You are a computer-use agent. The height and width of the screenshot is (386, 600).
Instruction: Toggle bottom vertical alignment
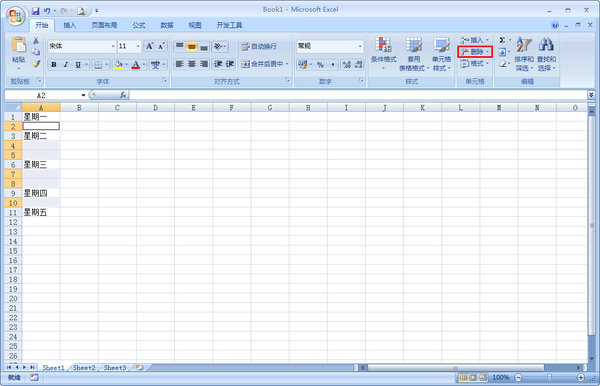click(204, 46)
